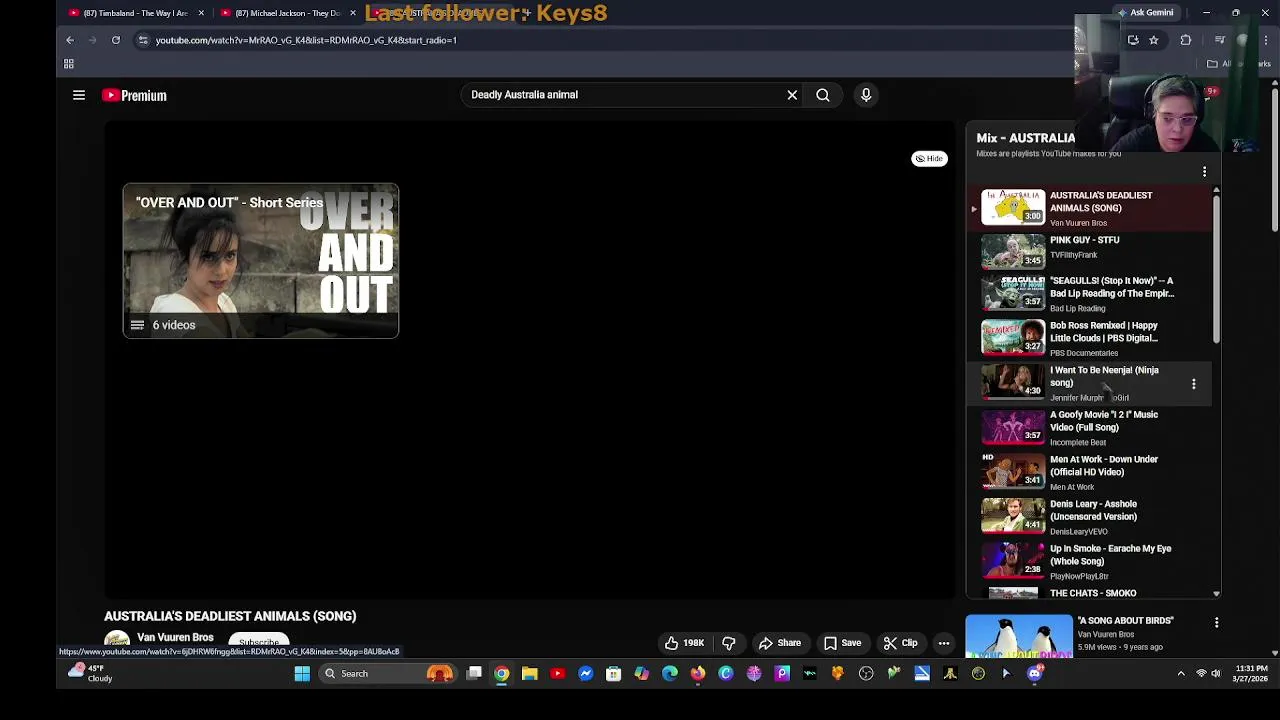Bookmark this page with the star icon
This screenshot has height=720, width=1280.
tap(1154, 40)
